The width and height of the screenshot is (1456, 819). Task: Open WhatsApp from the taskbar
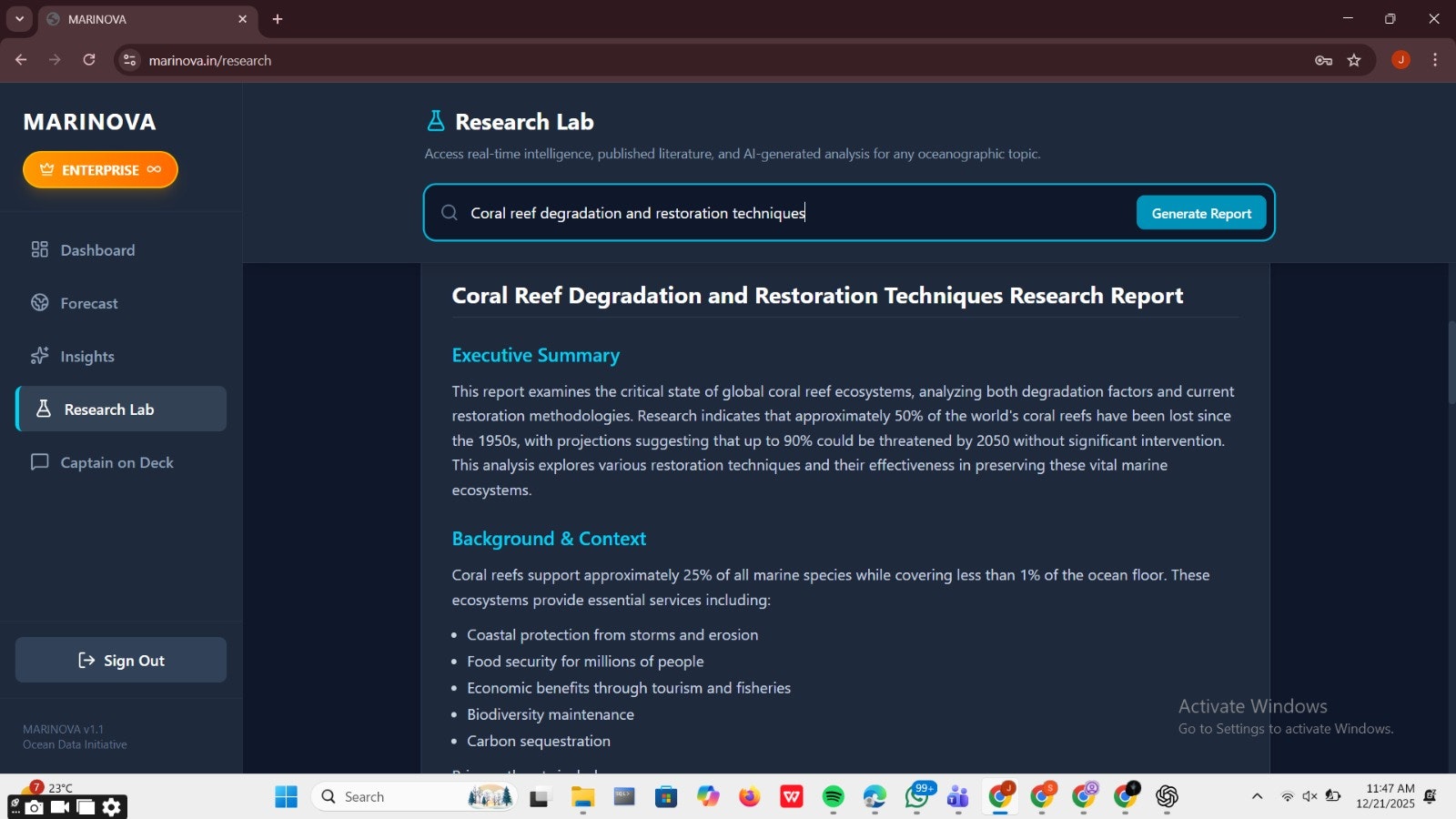tap(916, 796)
